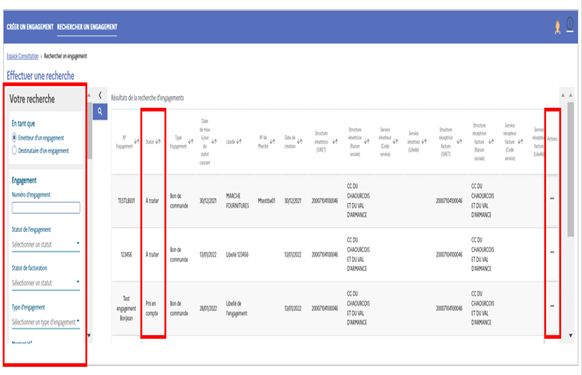The height and width of the screenshot is (375, 582).
Task: Open Statut de facturation dropdown
Action: click(46, 283)
